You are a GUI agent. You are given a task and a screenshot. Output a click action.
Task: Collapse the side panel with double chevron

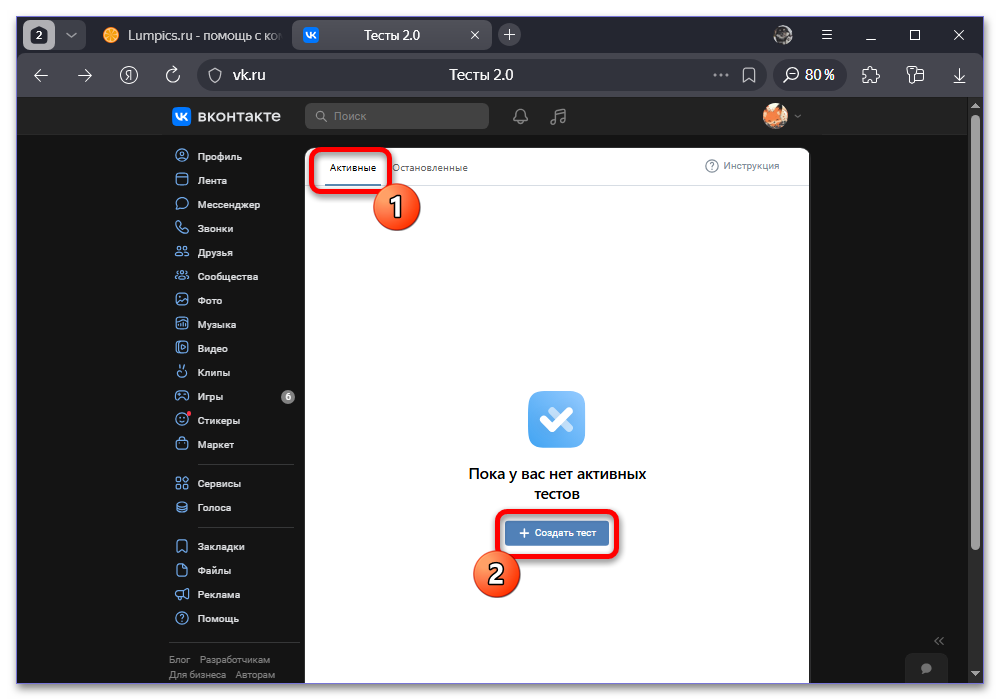[939, 641]
